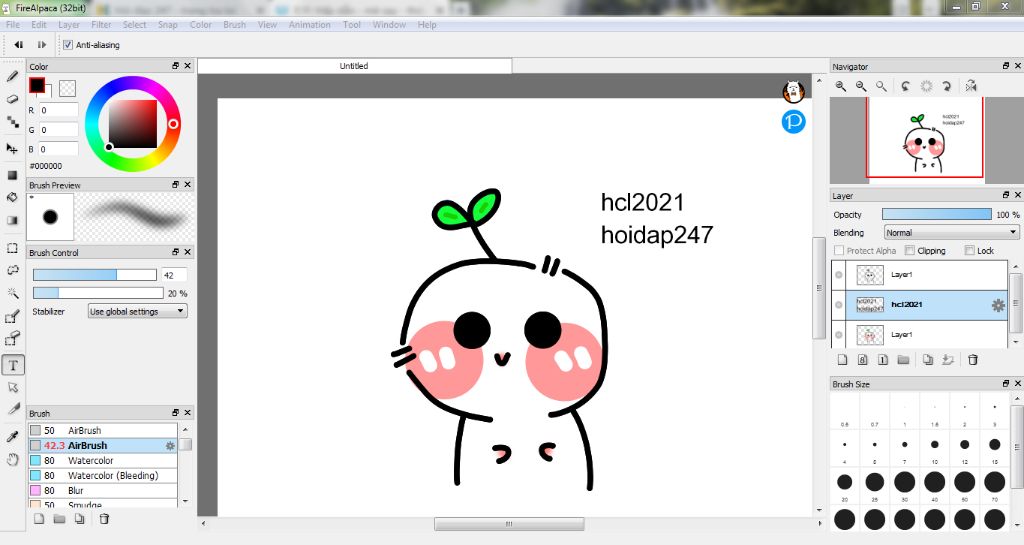
Task: Select the Eraser tool
Action: point(12,99)
